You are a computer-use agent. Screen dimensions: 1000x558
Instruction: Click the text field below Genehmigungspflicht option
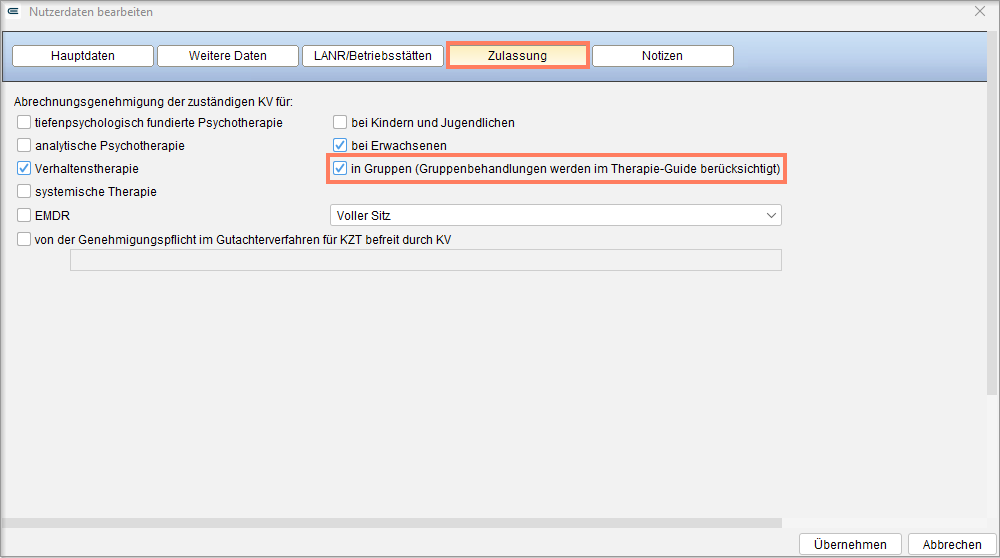click(425, 260)
